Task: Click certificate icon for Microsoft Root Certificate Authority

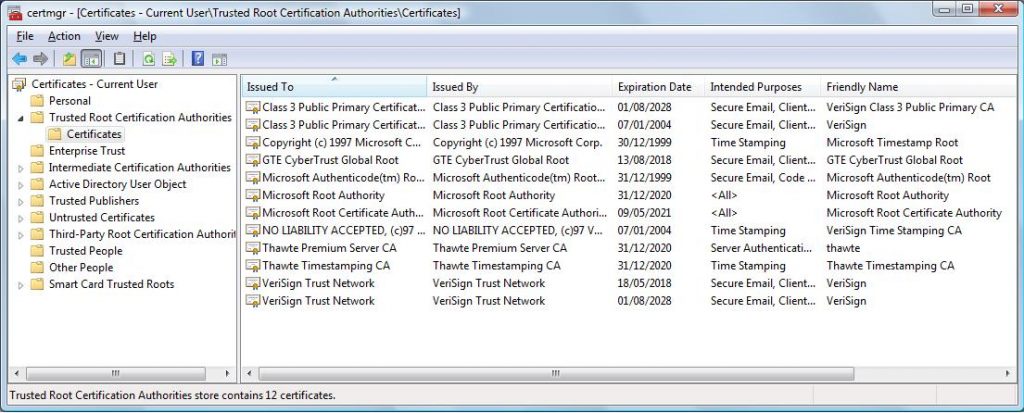Action: pyautogui.click(x=253, y=212)
